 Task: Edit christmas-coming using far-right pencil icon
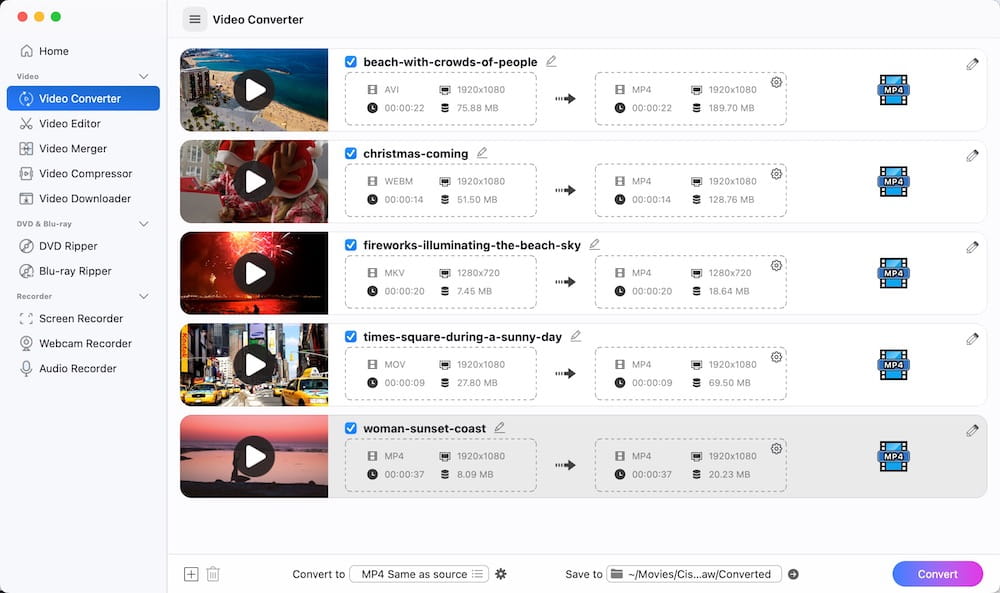pos(972,156)
